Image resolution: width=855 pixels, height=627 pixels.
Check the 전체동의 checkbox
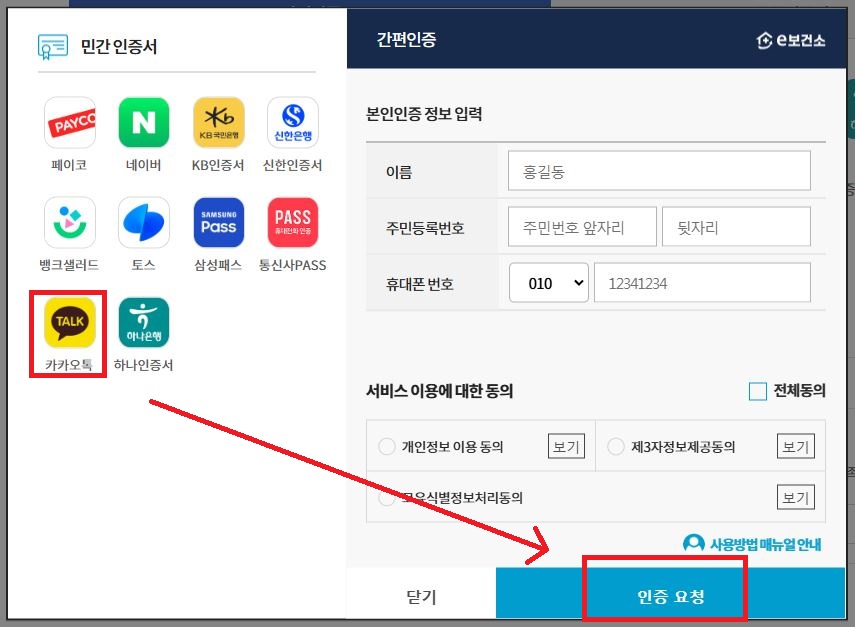(x=758, y=391)
